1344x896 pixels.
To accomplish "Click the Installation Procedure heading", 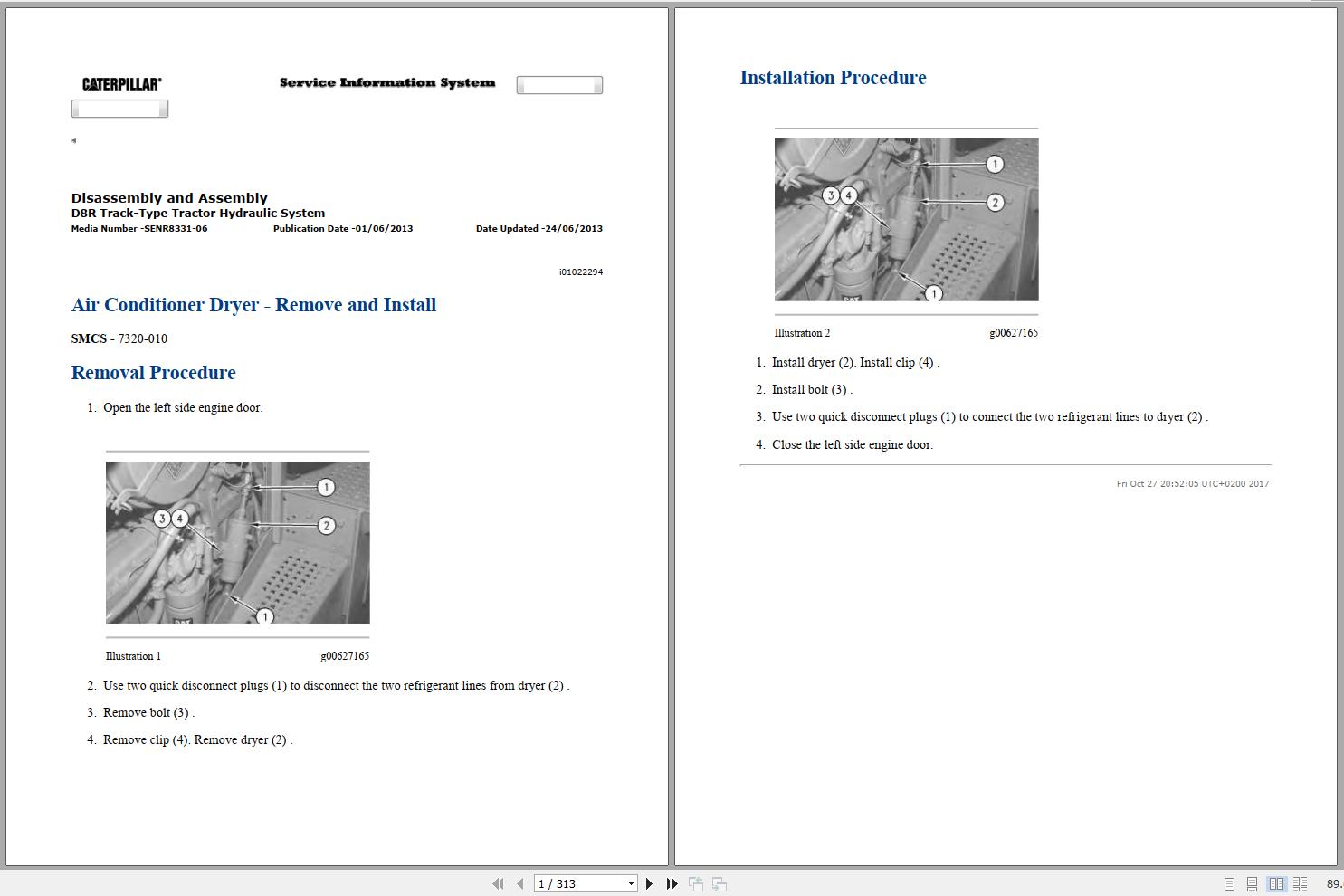I will pos(833,78).
